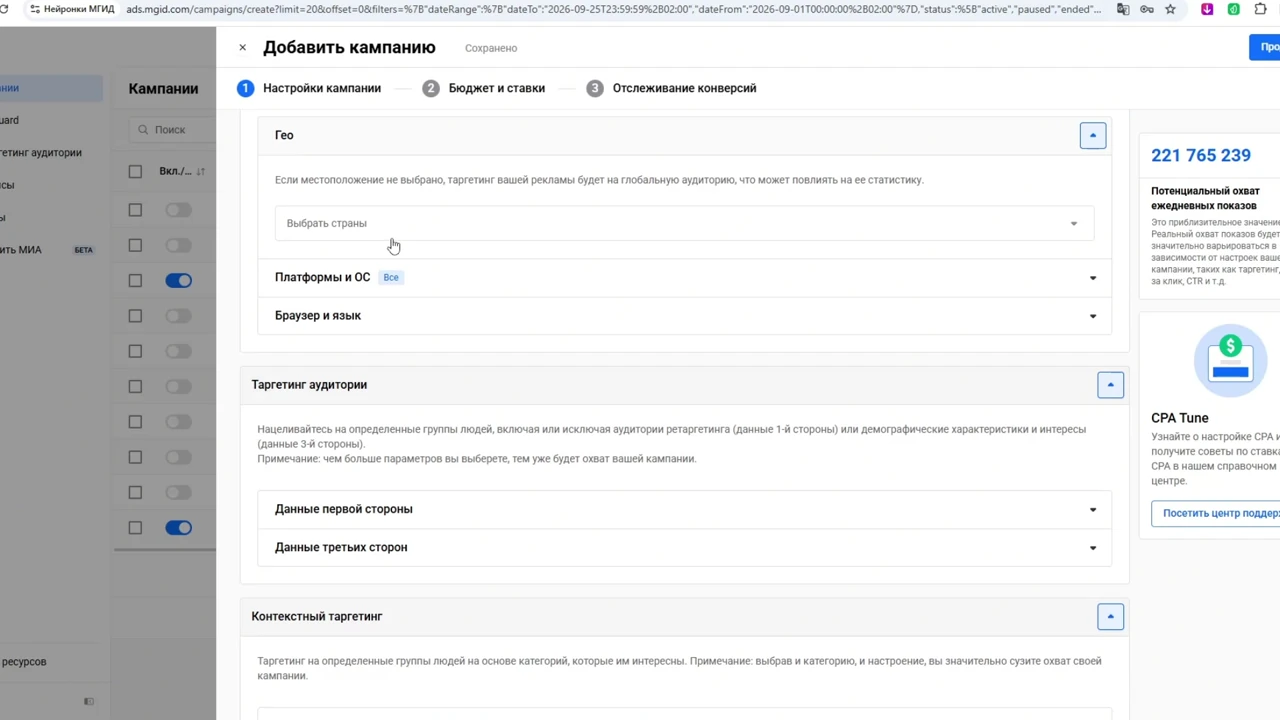Click the CPA Tune heading
Screen dimensions: 1280x720
pos(1180,418)
